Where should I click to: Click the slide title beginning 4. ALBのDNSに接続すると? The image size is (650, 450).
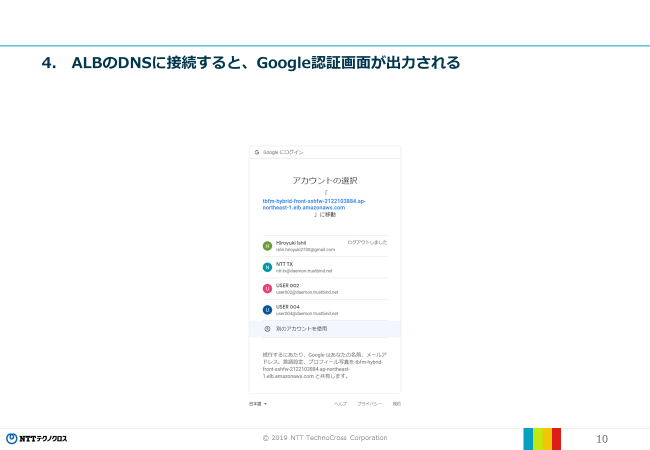[251, 63]
